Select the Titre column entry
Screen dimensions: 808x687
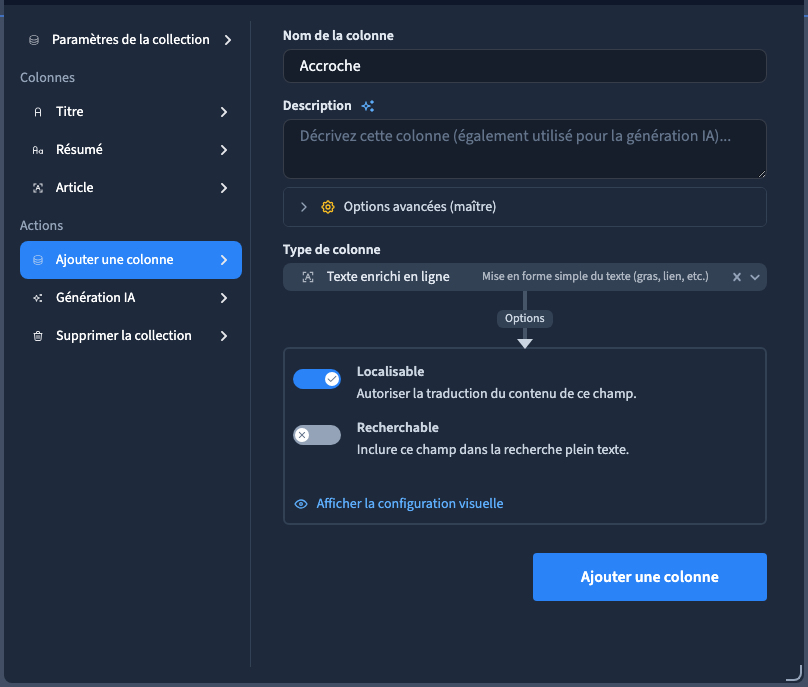click(x=131, y=112)
